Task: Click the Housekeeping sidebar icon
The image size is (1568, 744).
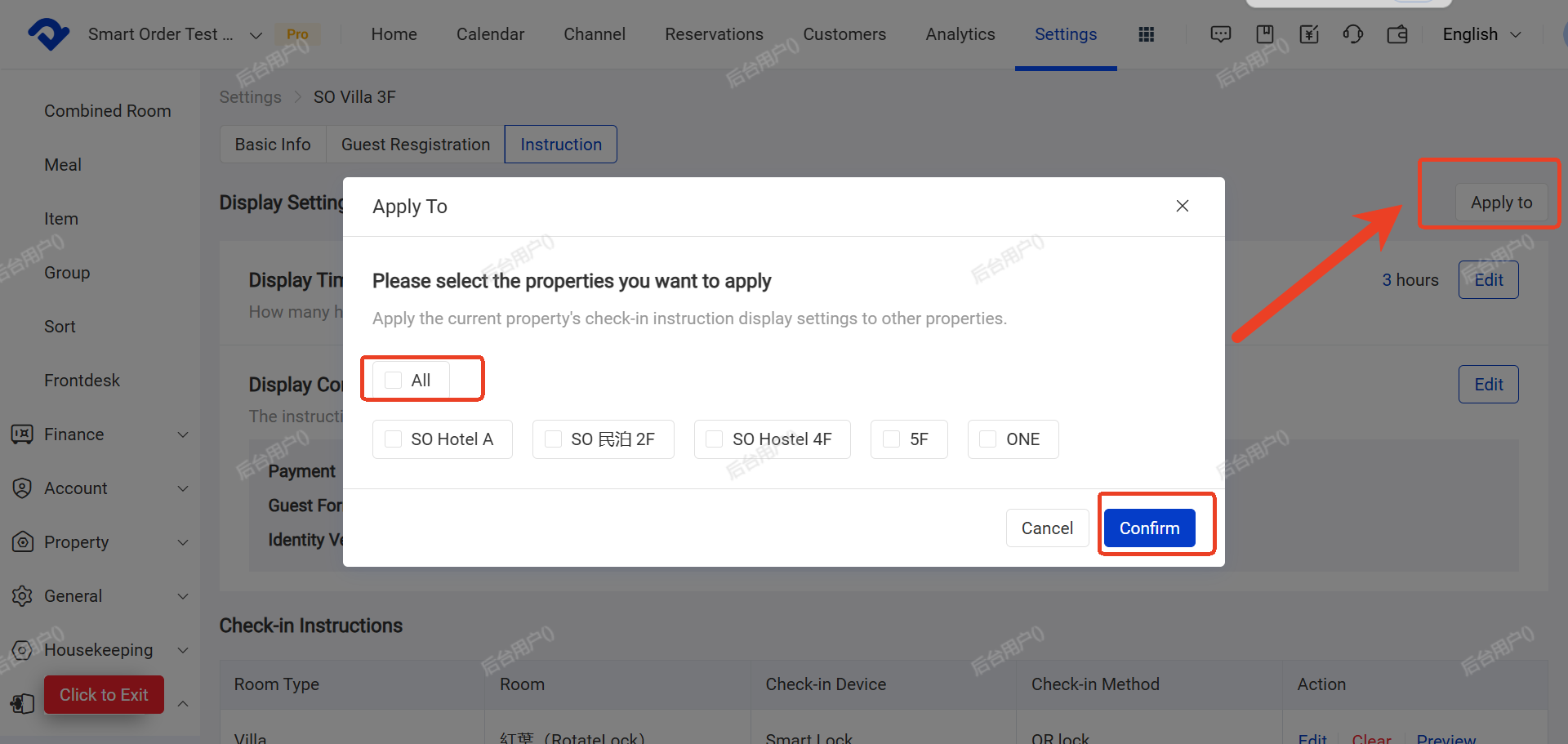Action: [x=22, y=650]
